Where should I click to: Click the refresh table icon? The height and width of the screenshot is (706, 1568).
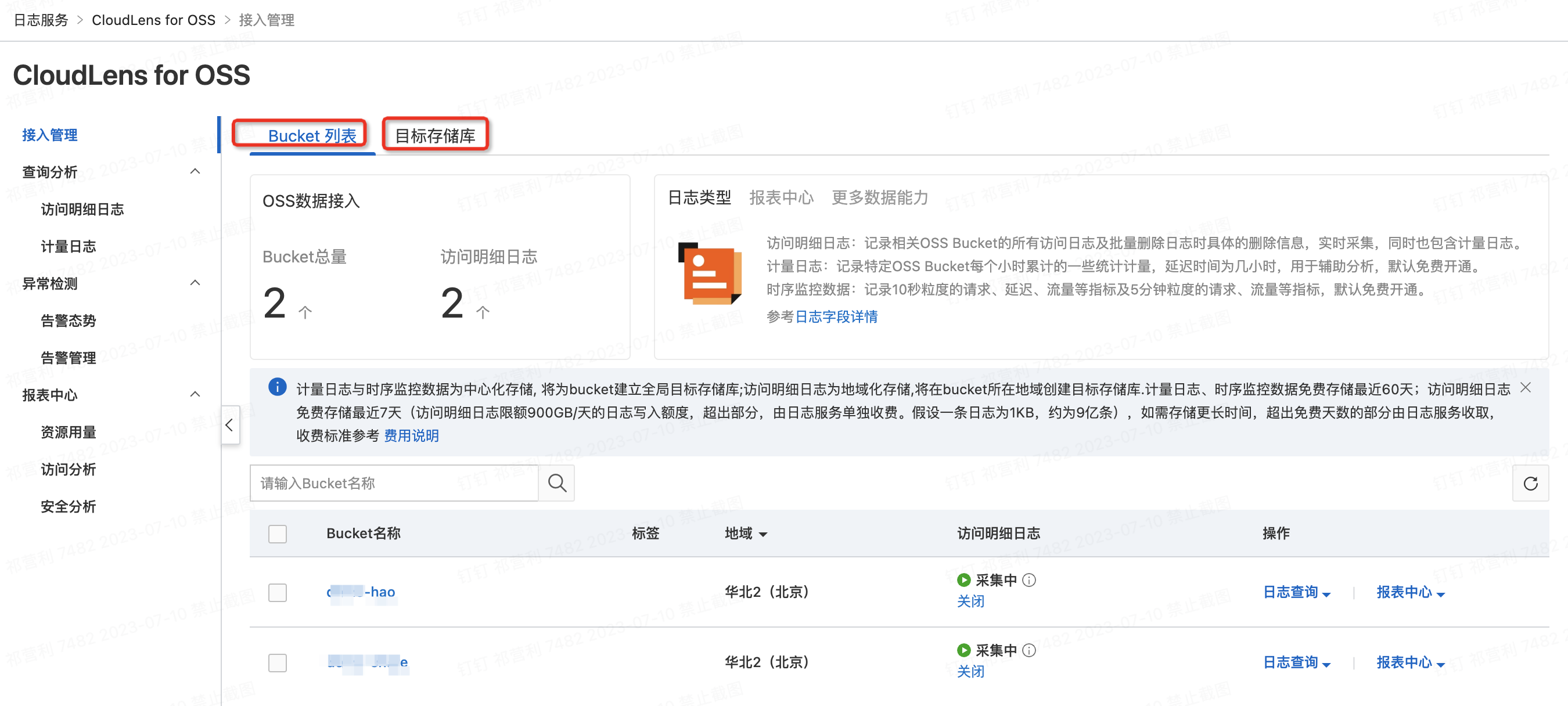[1530, 483]
